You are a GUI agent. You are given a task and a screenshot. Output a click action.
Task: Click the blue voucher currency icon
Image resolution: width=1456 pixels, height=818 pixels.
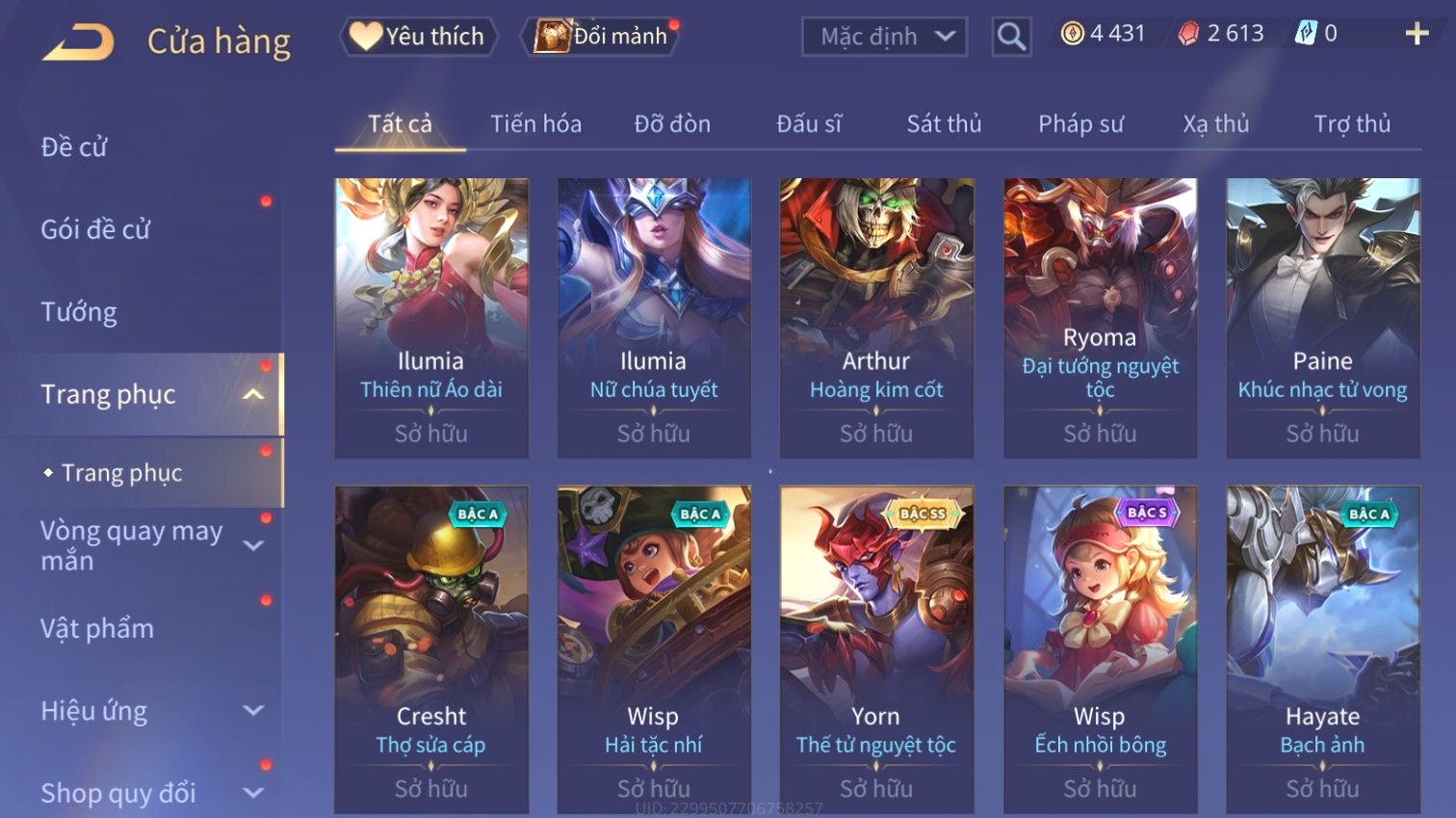1305,34
